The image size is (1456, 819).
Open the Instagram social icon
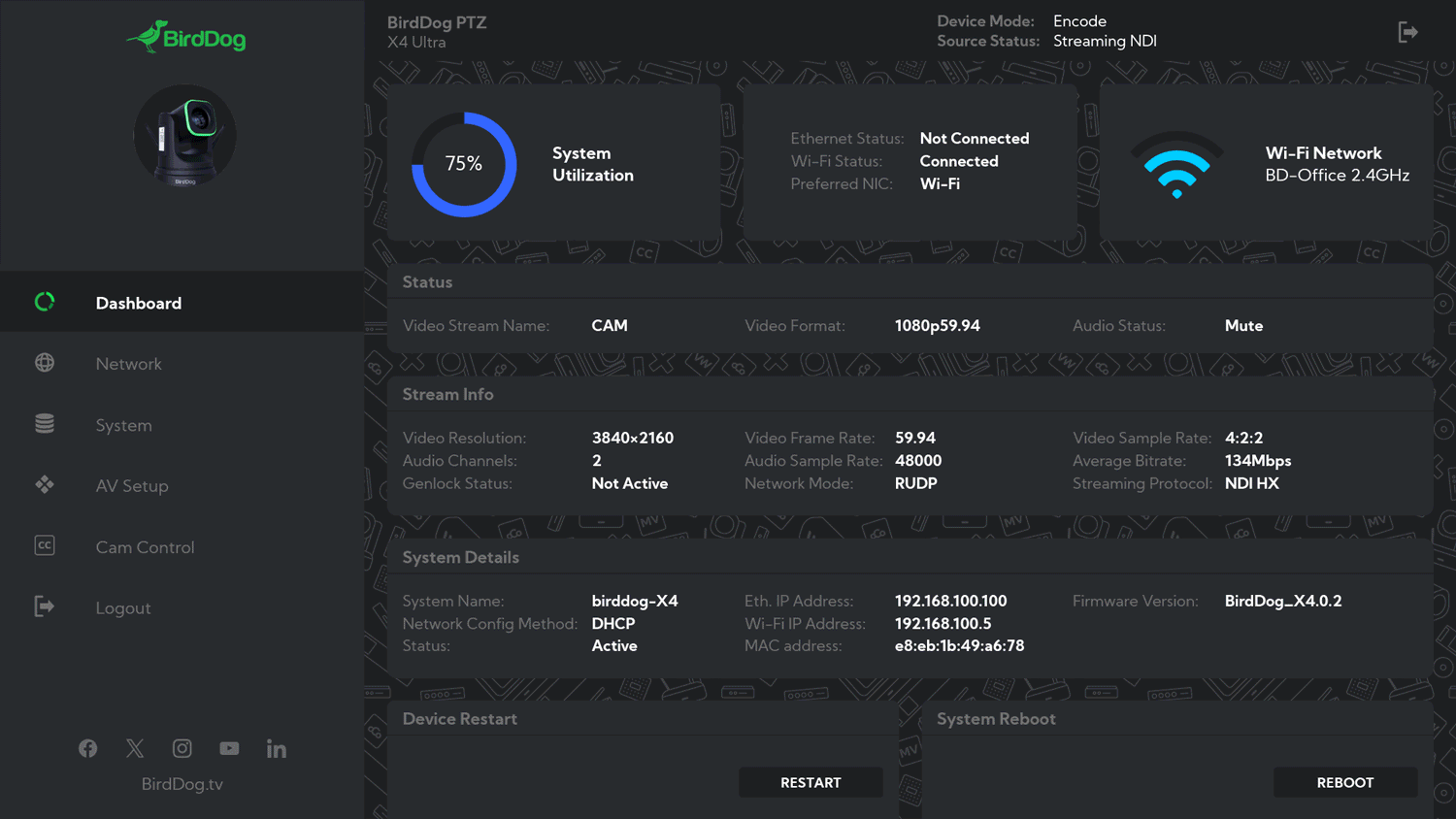[x=182, y=748]
